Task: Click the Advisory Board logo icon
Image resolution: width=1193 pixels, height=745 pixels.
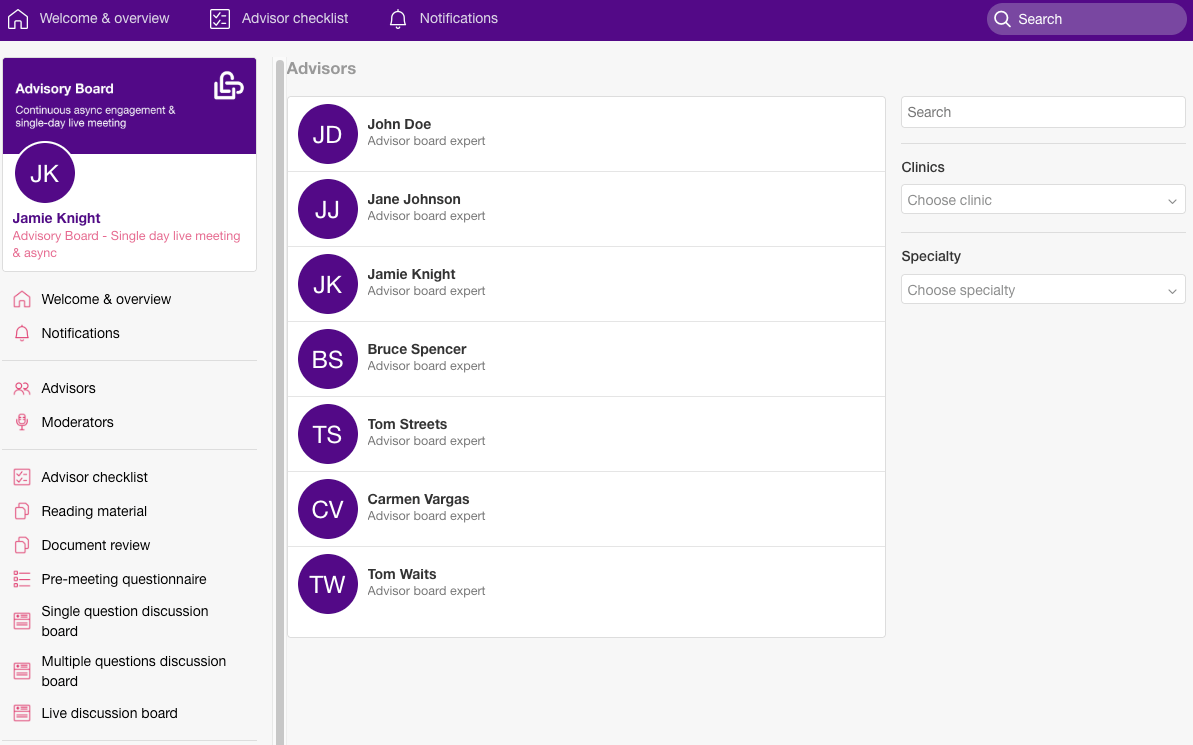Action: point(228,85)
